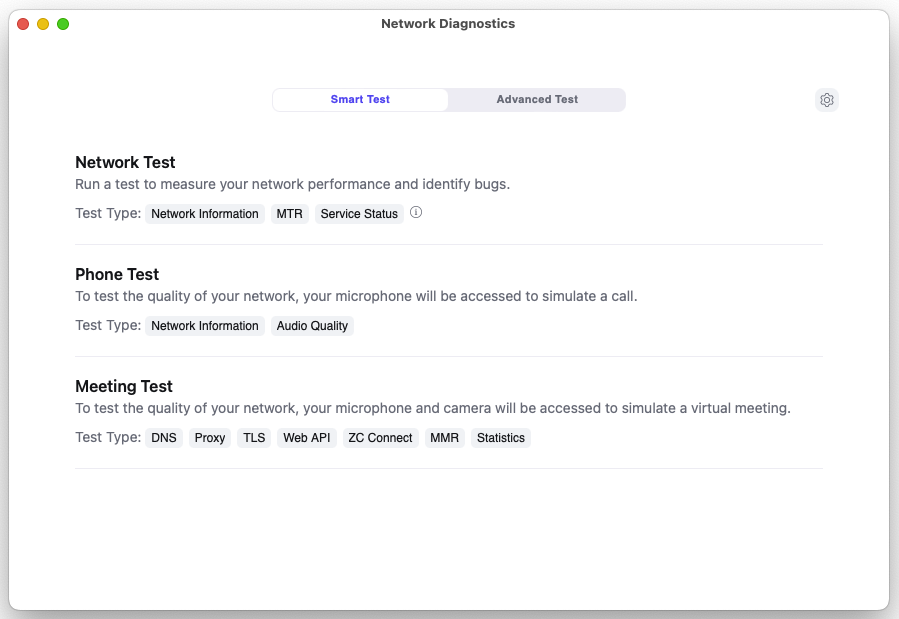Select the MTR test type chip
Screen dimensions: 899x619
[x=289, y=213]
